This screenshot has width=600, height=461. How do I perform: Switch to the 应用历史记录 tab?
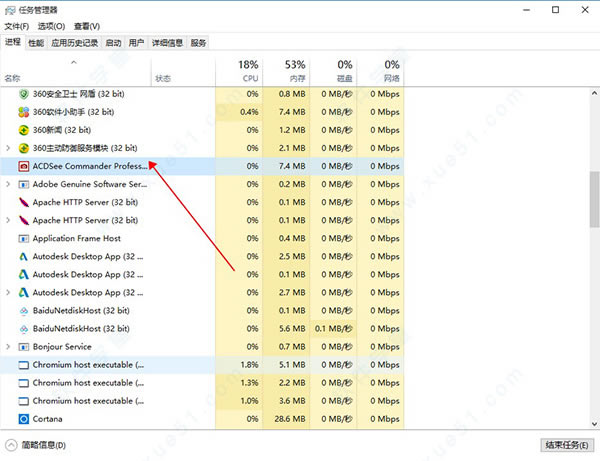pyautogui.click(x=75, y=43)
